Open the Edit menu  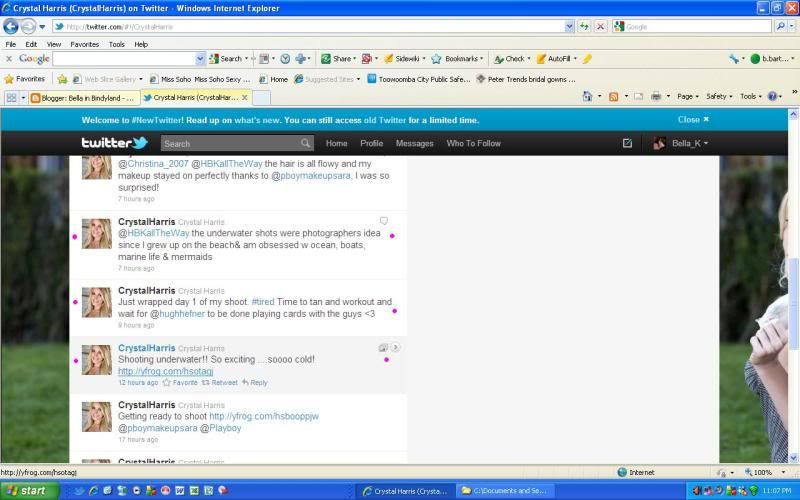[x=31, y=44]
